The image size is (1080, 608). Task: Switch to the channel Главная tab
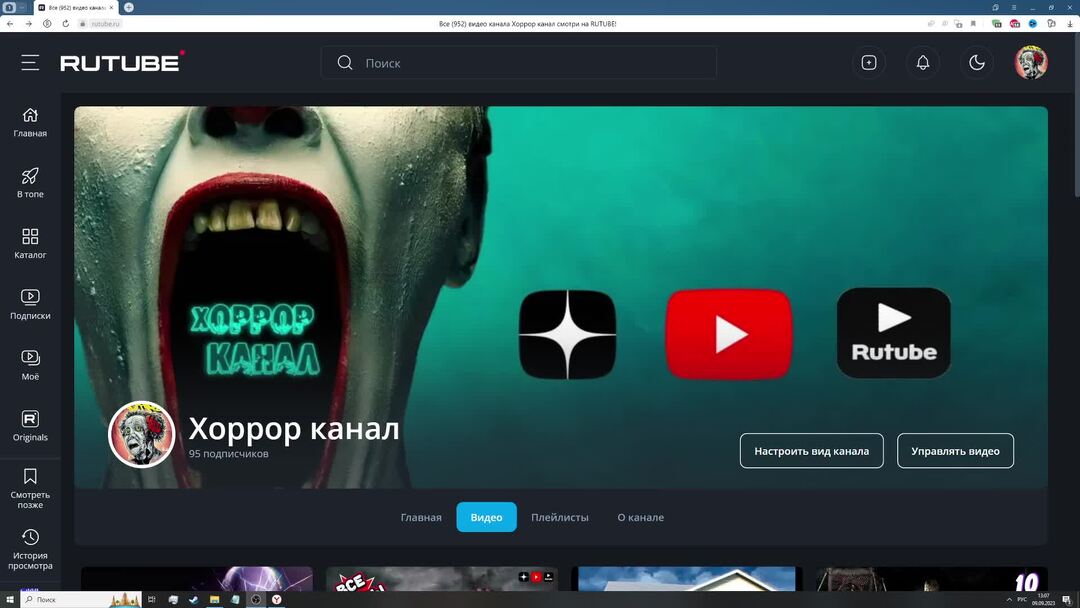421,517
